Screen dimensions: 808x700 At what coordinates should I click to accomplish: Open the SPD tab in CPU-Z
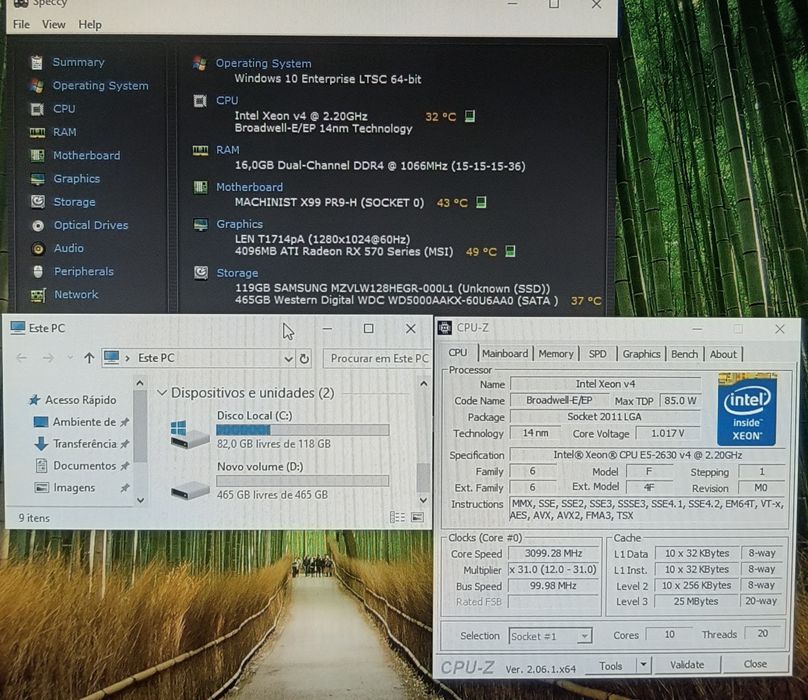(x=597, y=354)
